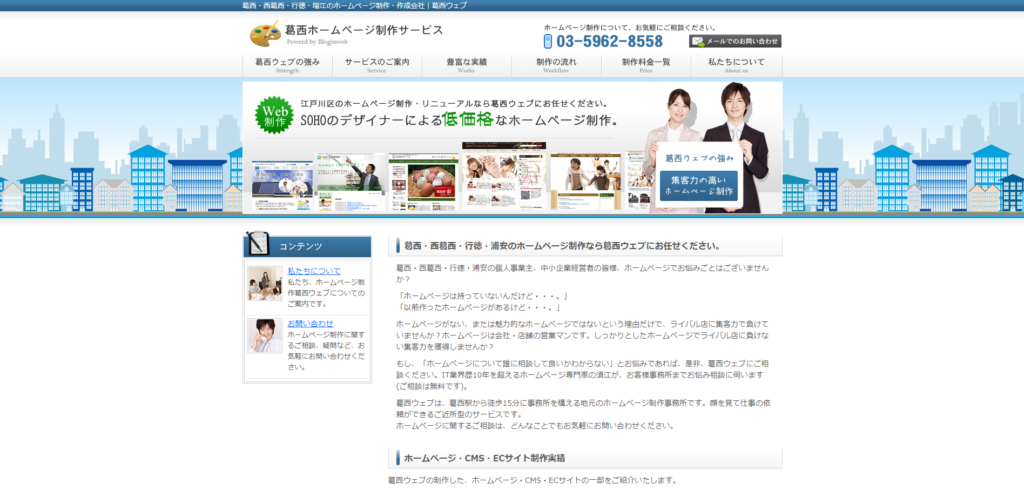Screen dimensions: 1024x490
Task: Click the eggs website portfolio thumbnail
Action: point(423,182)
